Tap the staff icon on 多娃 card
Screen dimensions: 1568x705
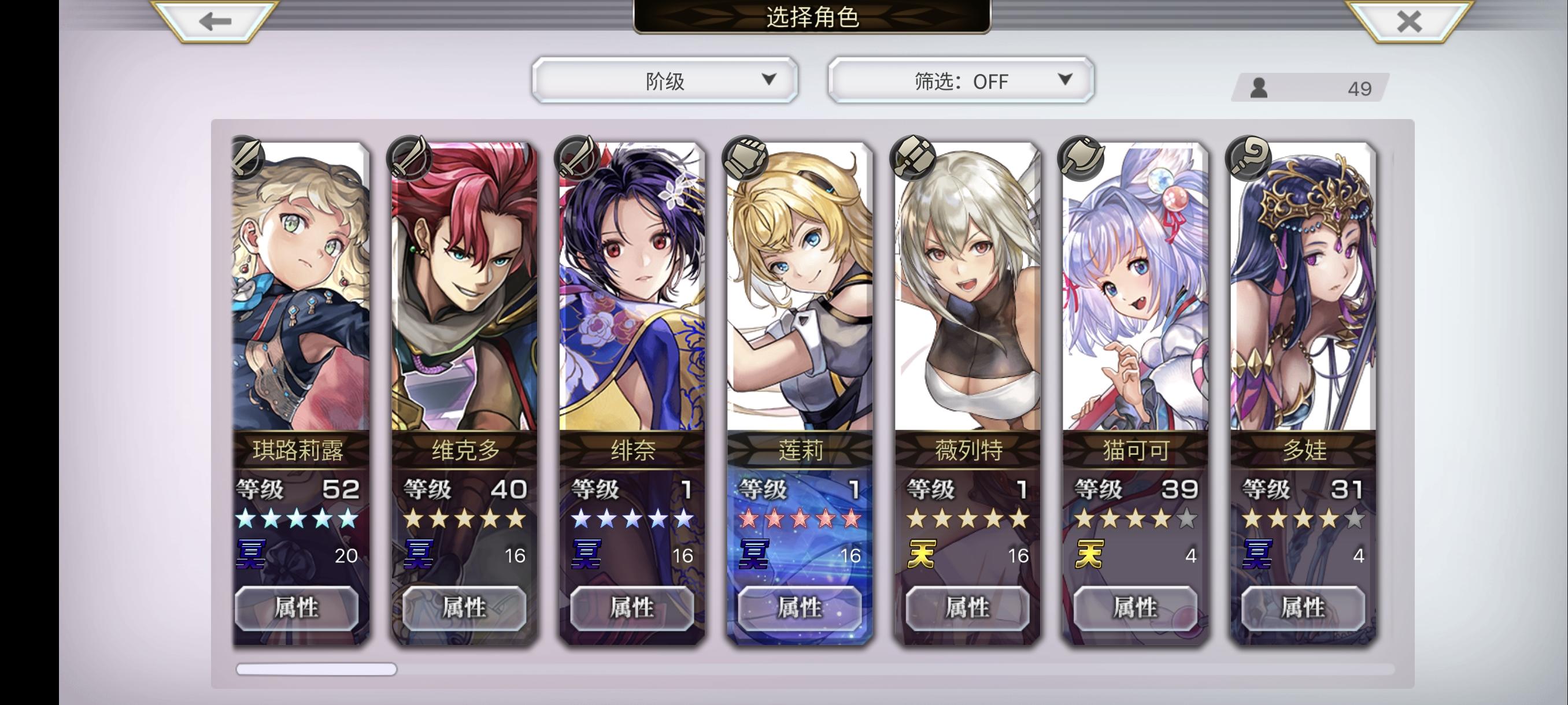point(1248,158)
